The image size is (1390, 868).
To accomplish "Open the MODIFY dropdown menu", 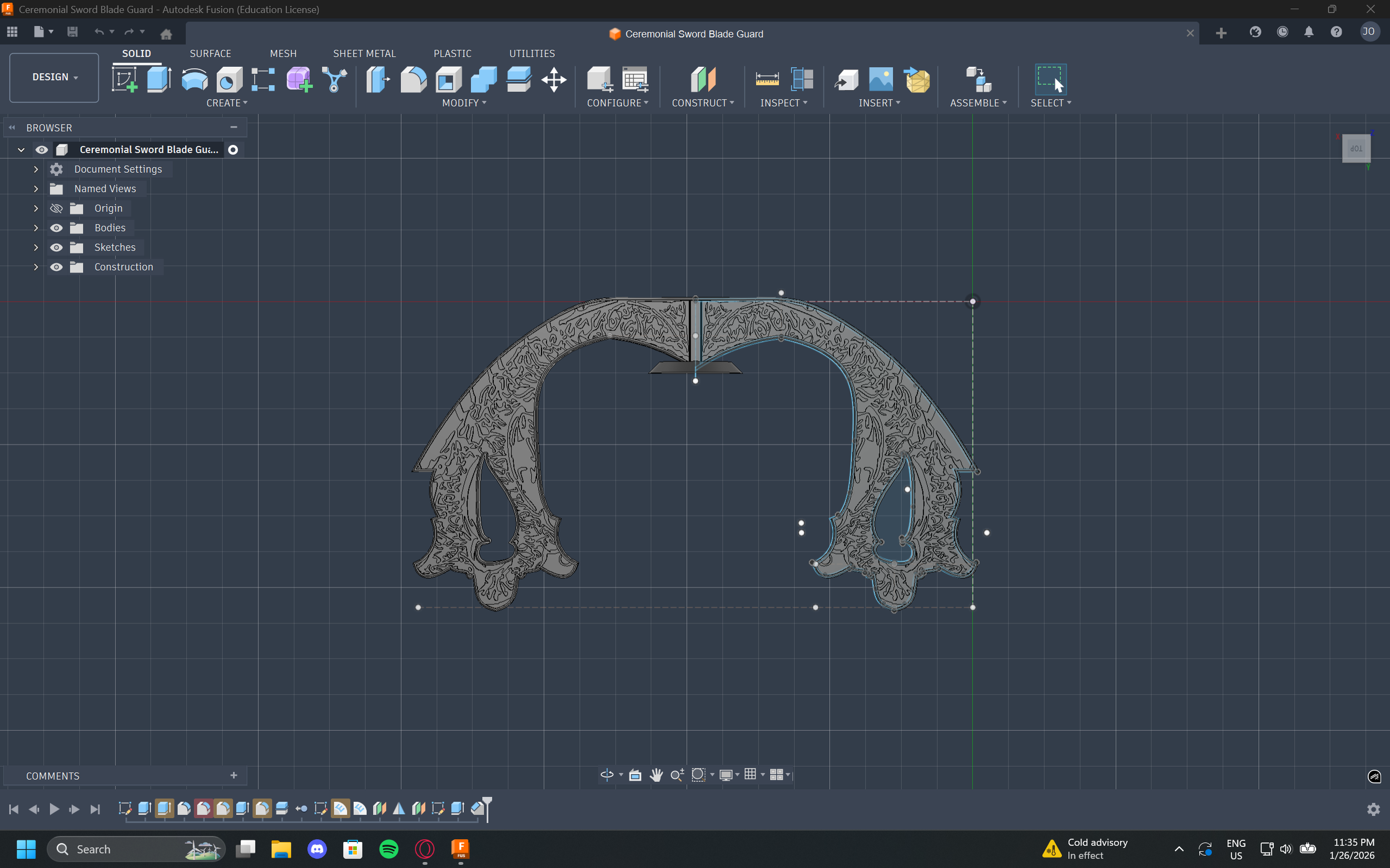I will click(x=464, y=103).
